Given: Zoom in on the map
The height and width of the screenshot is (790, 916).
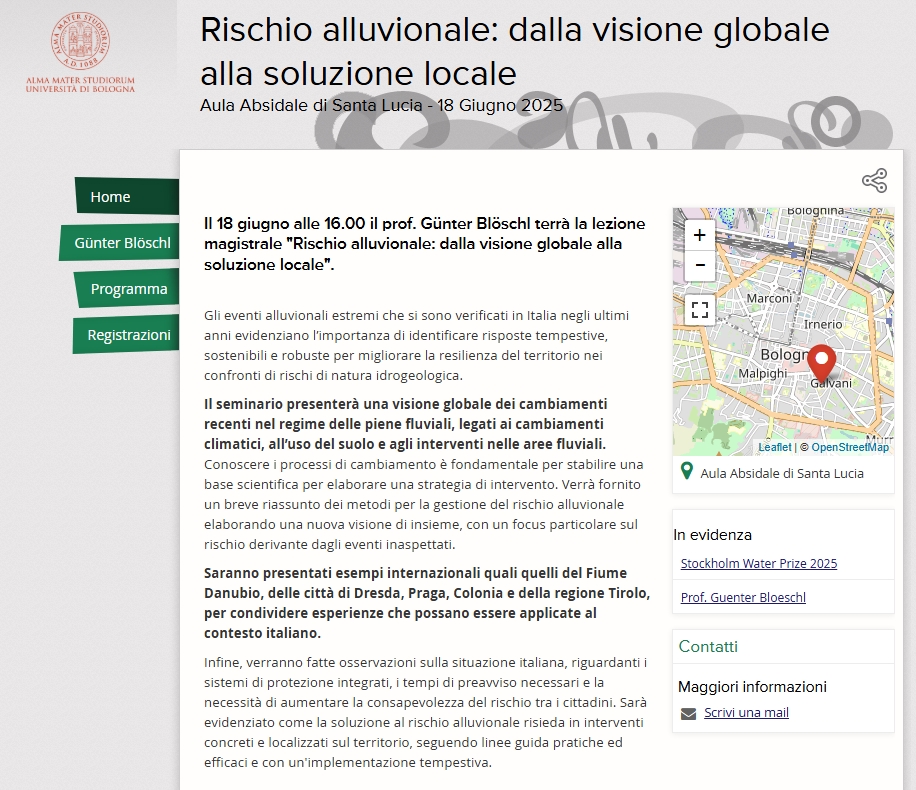Looking at the screenshot, I should 699,235.
